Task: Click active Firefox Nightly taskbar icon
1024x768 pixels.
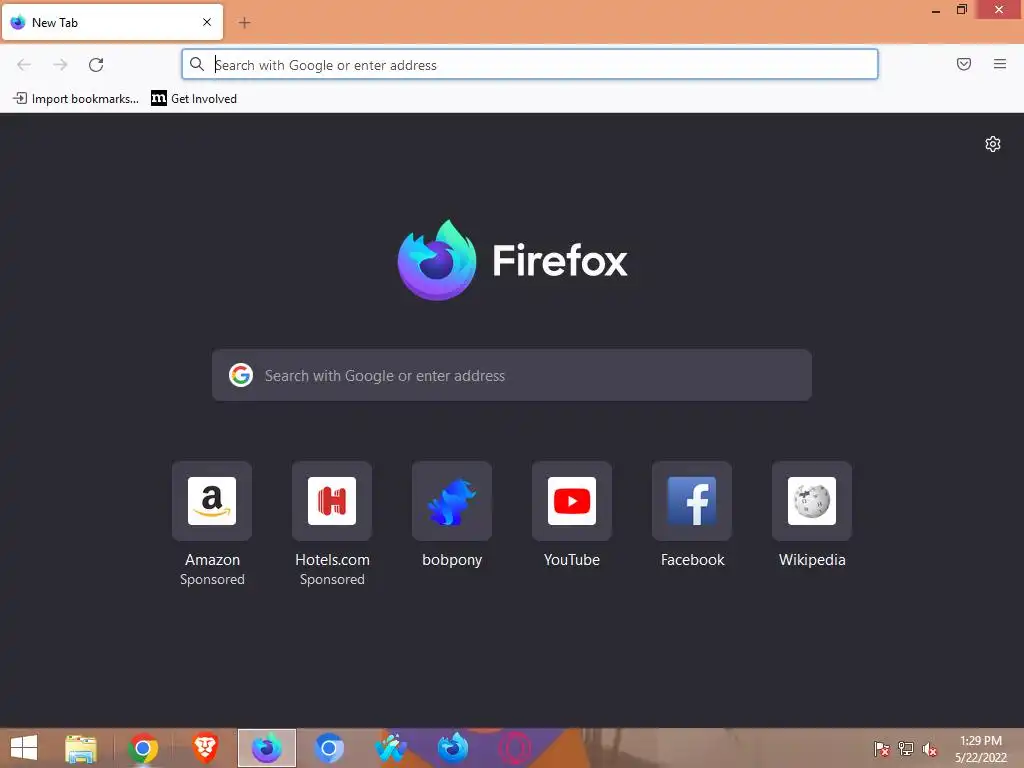Action: tap(267, 748)
